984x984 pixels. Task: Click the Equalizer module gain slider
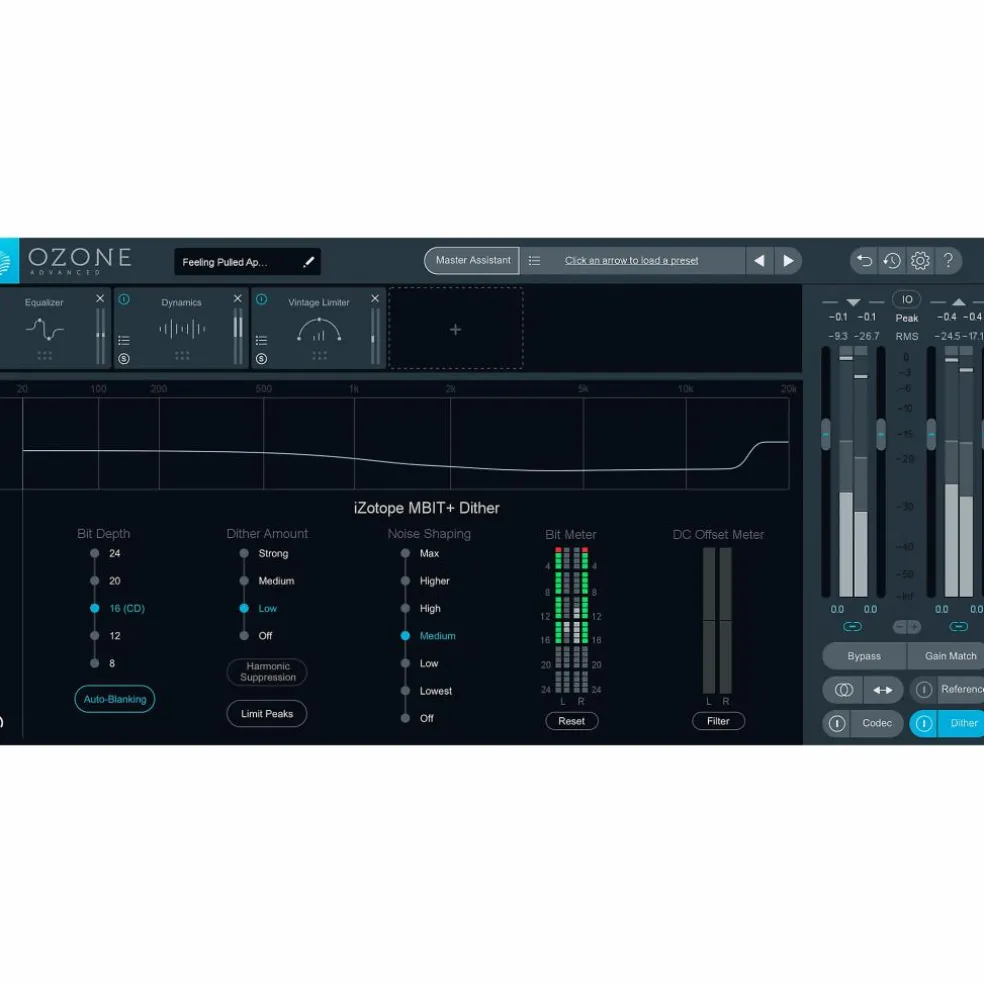pos(100,336)
